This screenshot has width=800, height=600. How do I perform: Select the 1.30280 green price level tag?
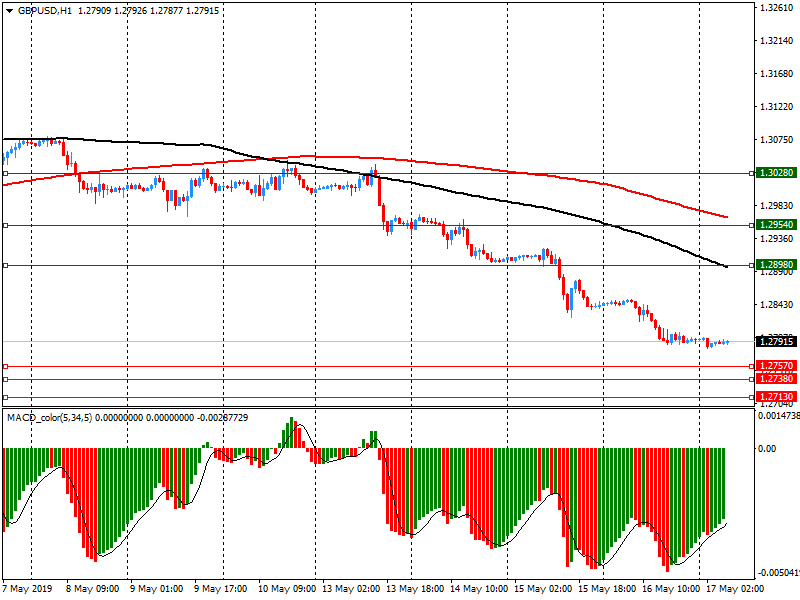click(x=776, y=173)
